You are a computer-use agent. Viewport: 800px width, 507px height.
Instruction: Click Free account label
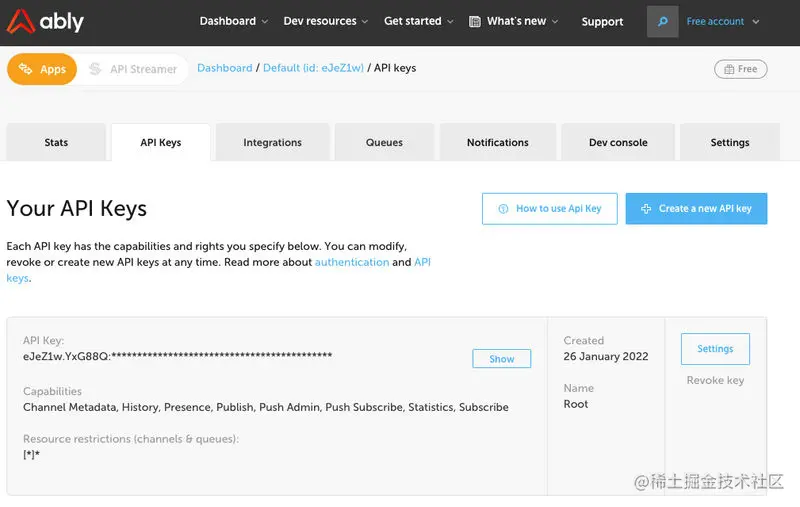[x=715, y=21]
